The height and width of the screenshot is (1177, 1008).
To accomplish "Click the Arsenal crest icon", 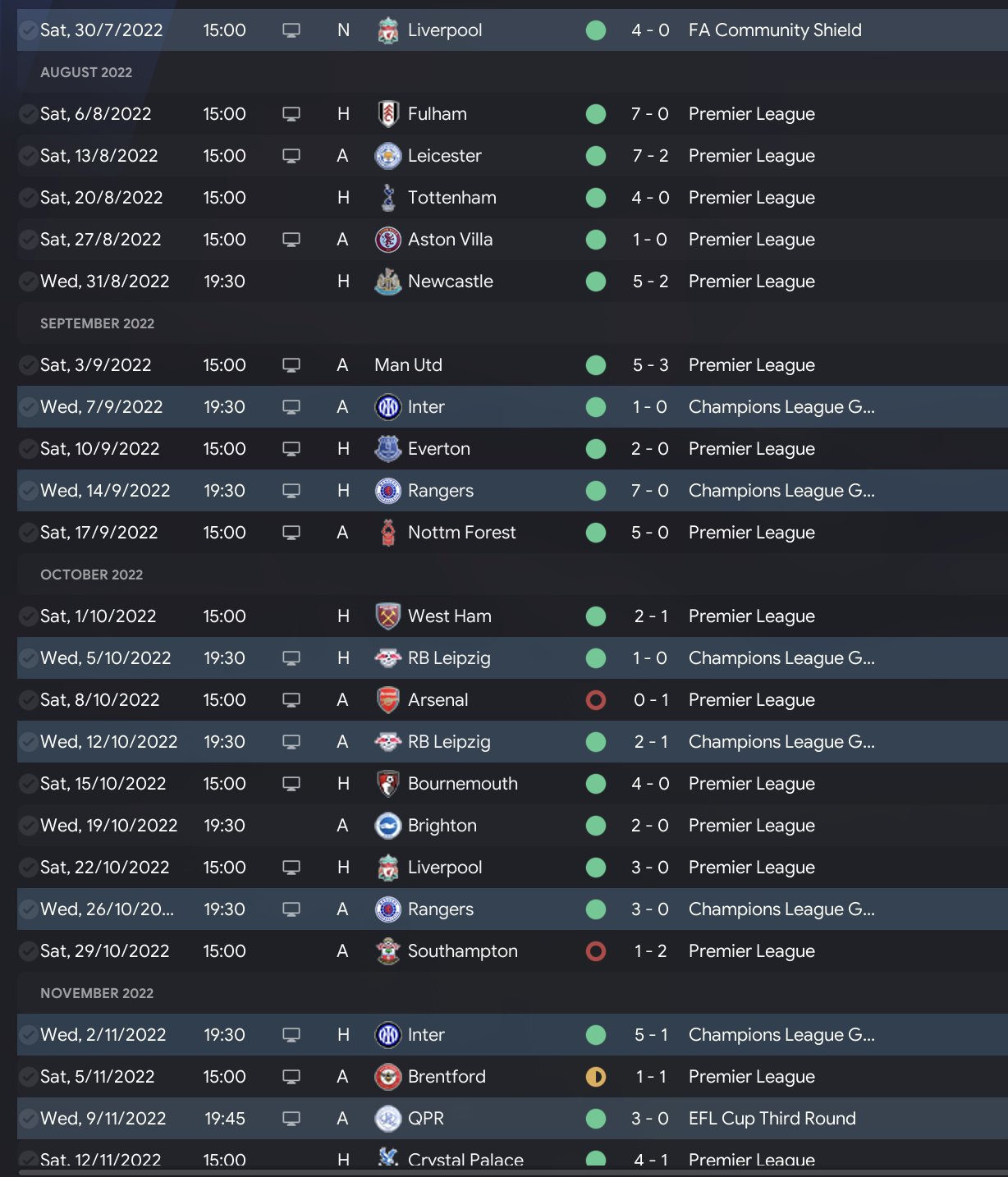I will [388, 700].
